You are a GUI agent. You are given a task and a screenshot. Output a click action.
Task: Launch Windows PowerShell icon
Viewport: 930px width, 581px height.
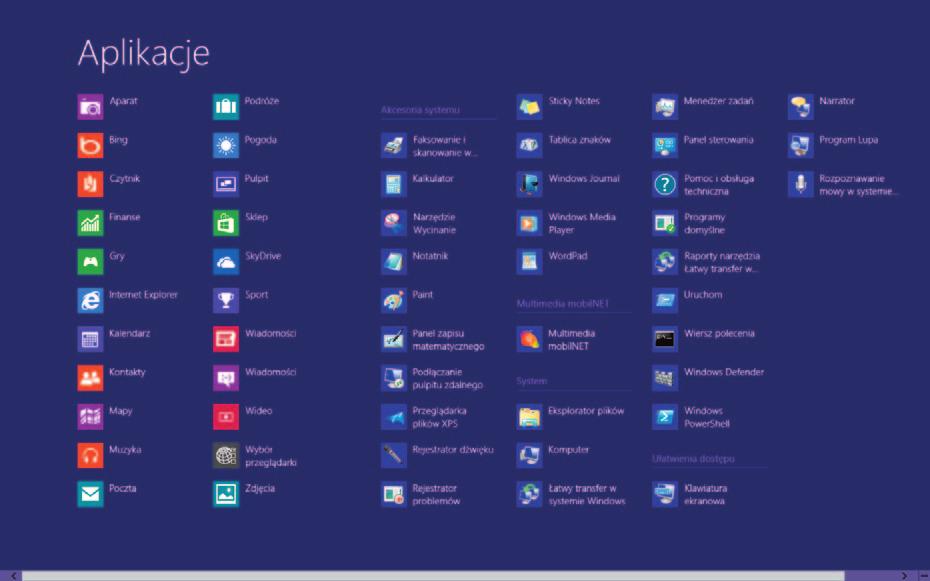pyautogui.click(x=665, y=416)
